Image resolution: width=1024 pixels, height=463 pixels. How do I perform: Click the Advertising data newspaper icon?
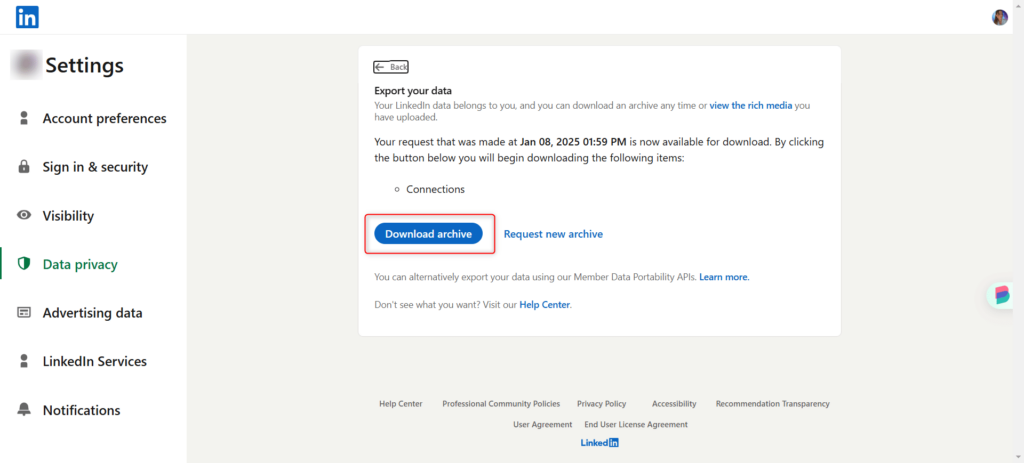24,313
